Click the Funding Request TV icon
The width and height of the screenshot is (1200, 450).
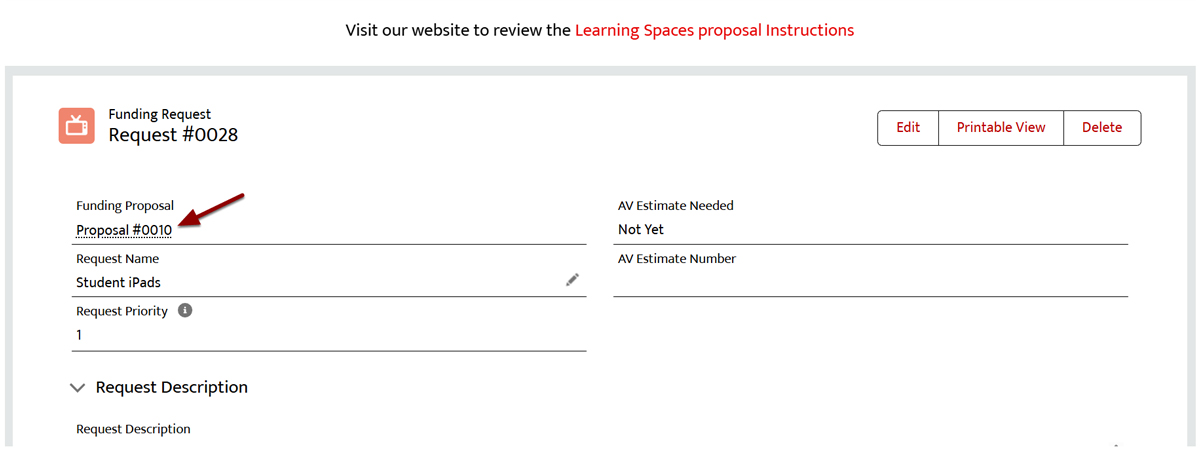point(76,126)
